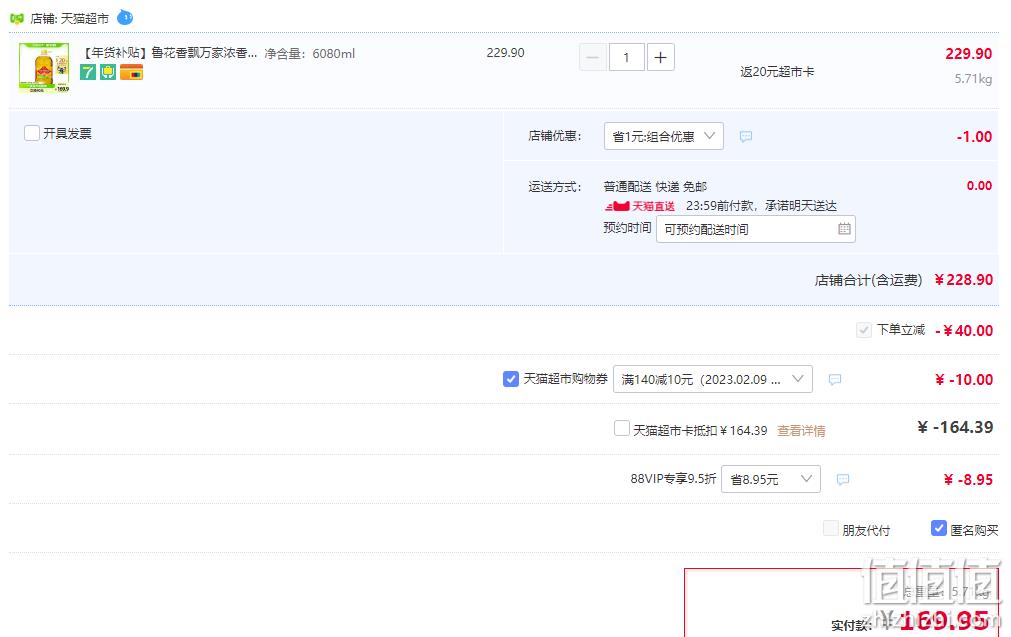Decrease quantity with the minus button
The width and height of the screenshot is (1011, 637).
(593, 57)
